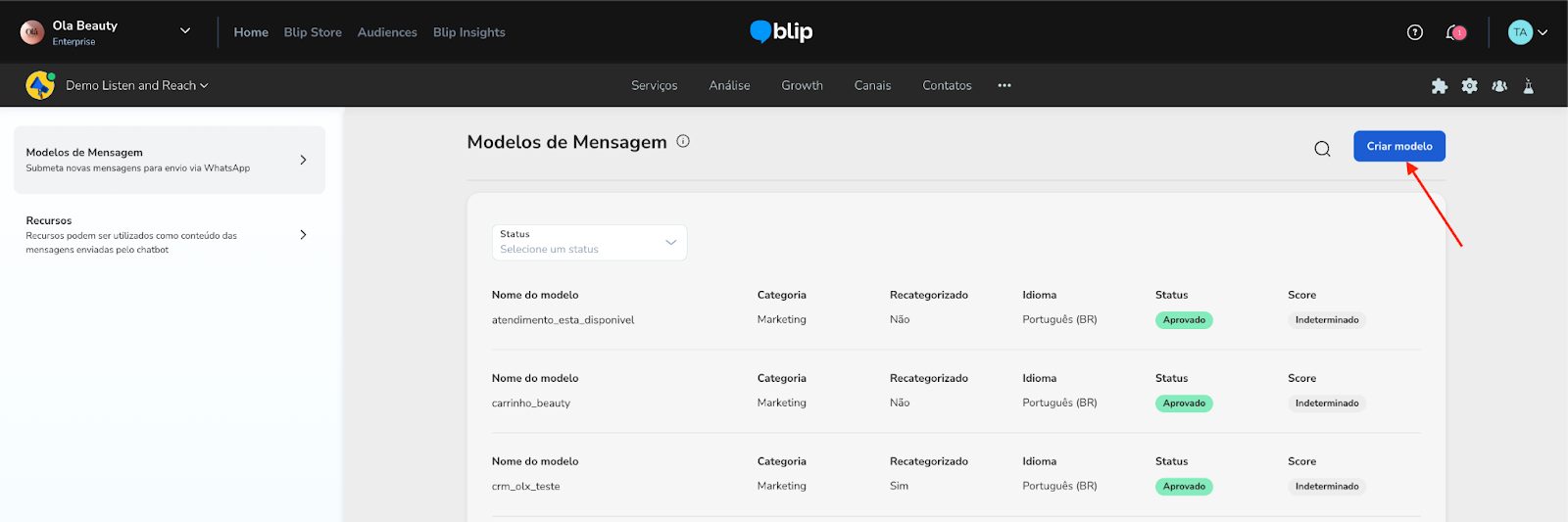Image resolution: width=1568 pixels, height=522 pixels.
Task: Click the blip logo
Action: [781, 32]
